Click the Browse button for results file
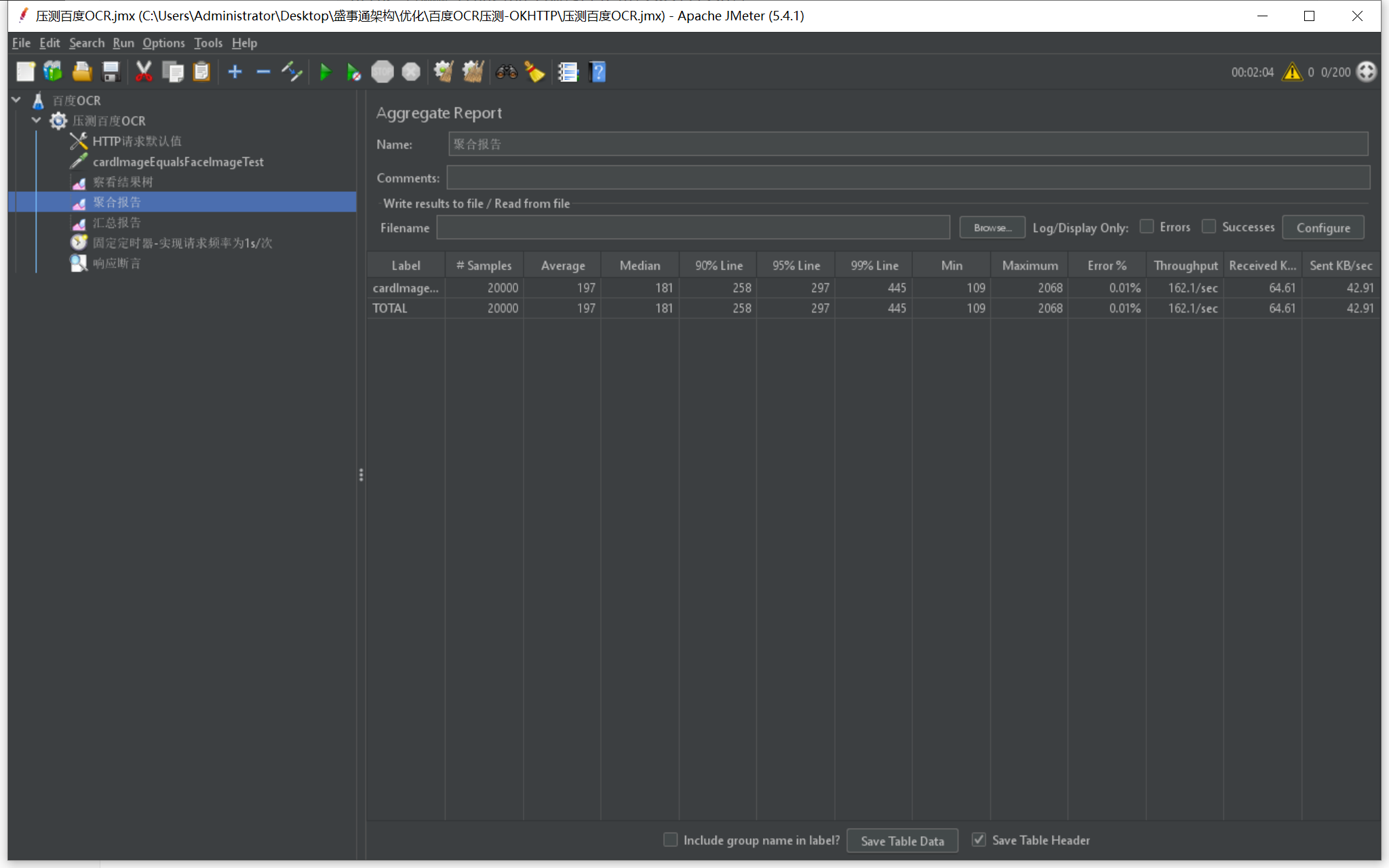 point(992,227)
